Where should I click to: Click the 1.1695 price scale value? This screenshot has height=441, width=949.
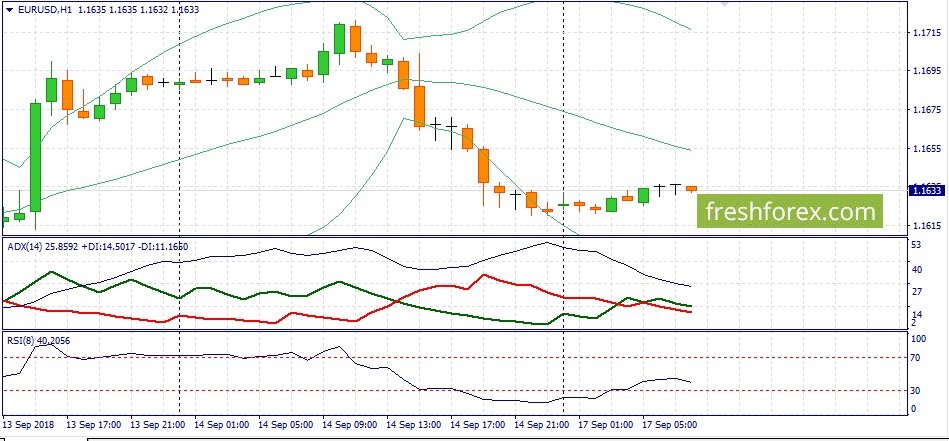(925, 71)
